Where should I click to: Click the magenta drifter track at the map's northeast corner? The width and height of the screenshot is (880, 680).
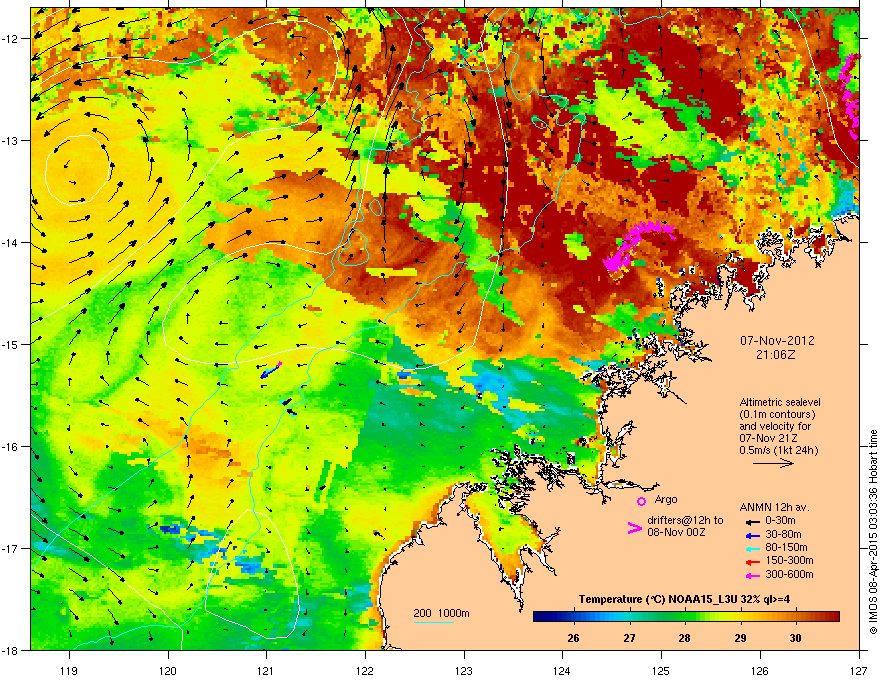tap(851, 95)
